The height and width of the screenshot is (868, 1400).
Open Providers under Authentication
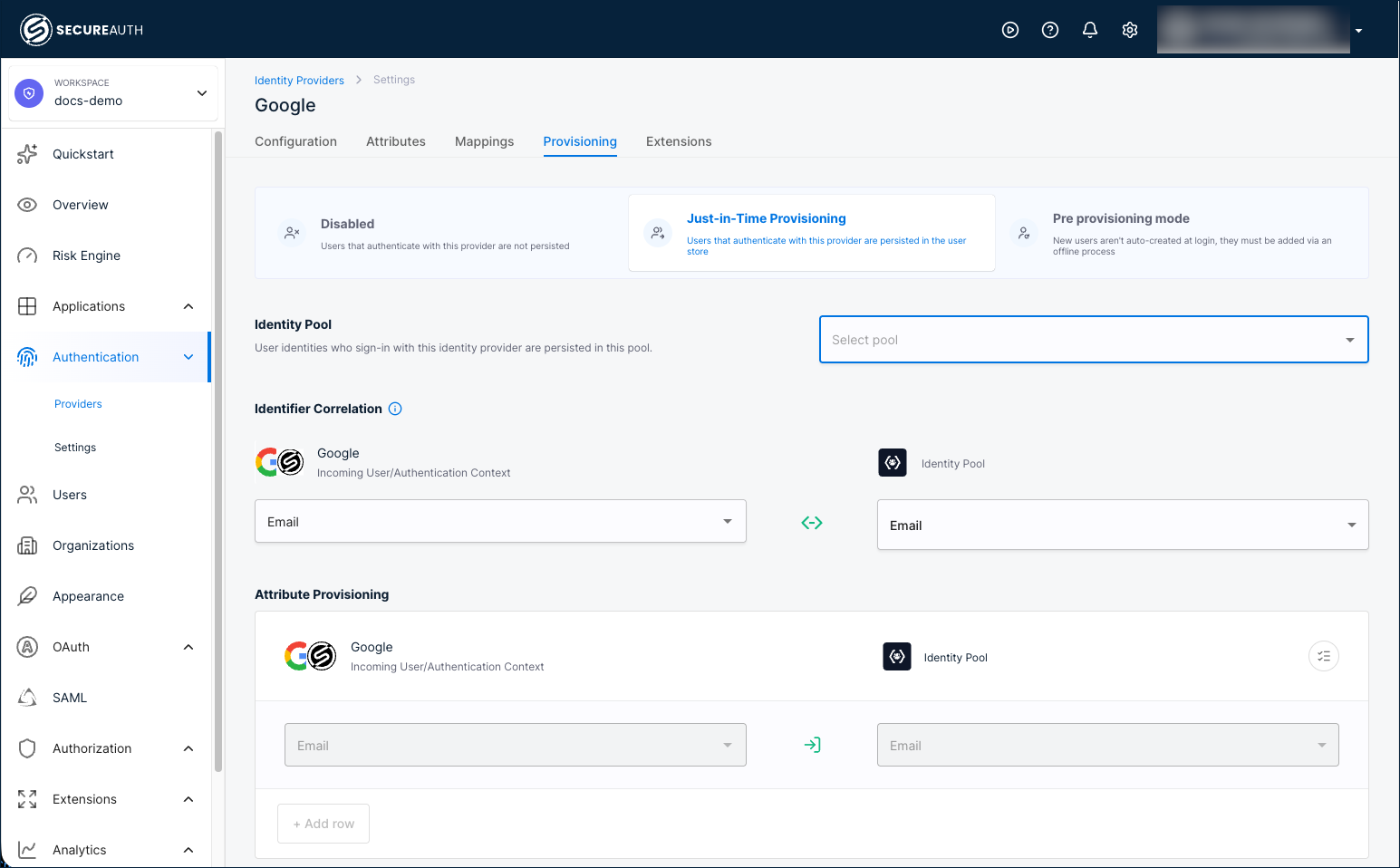tap(78, 404)
